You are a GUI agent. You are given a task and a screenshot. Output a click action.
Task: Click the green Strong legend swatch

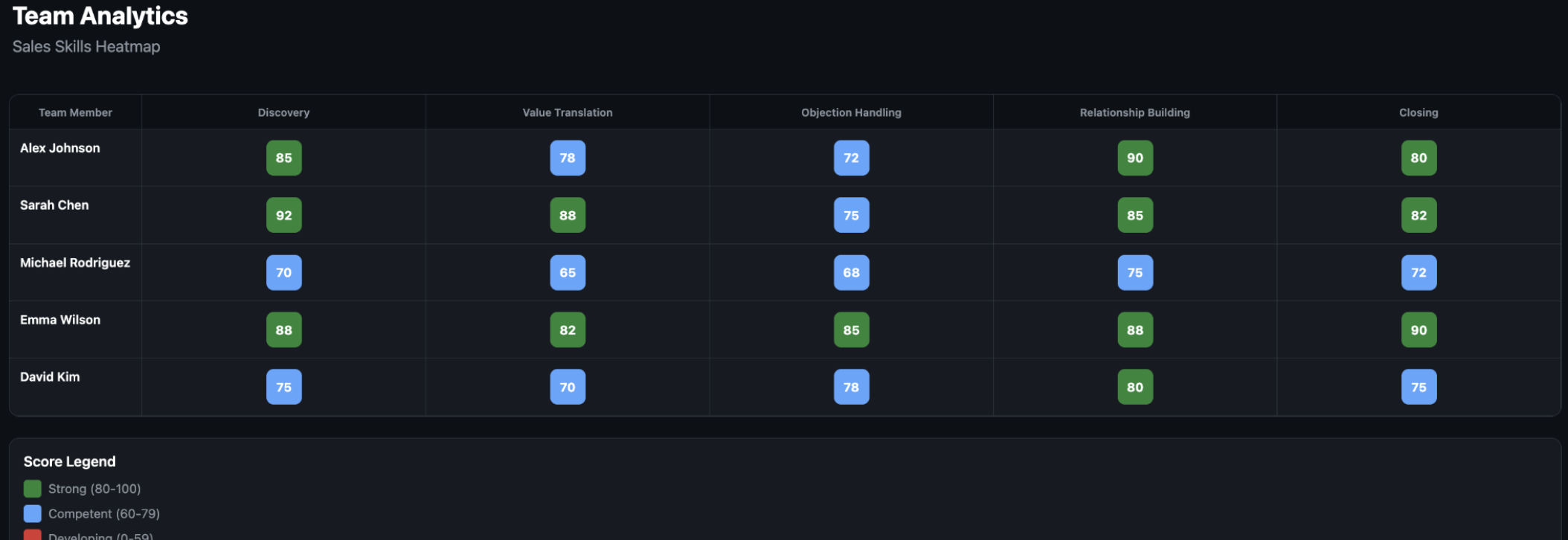[x=32, y=489]
